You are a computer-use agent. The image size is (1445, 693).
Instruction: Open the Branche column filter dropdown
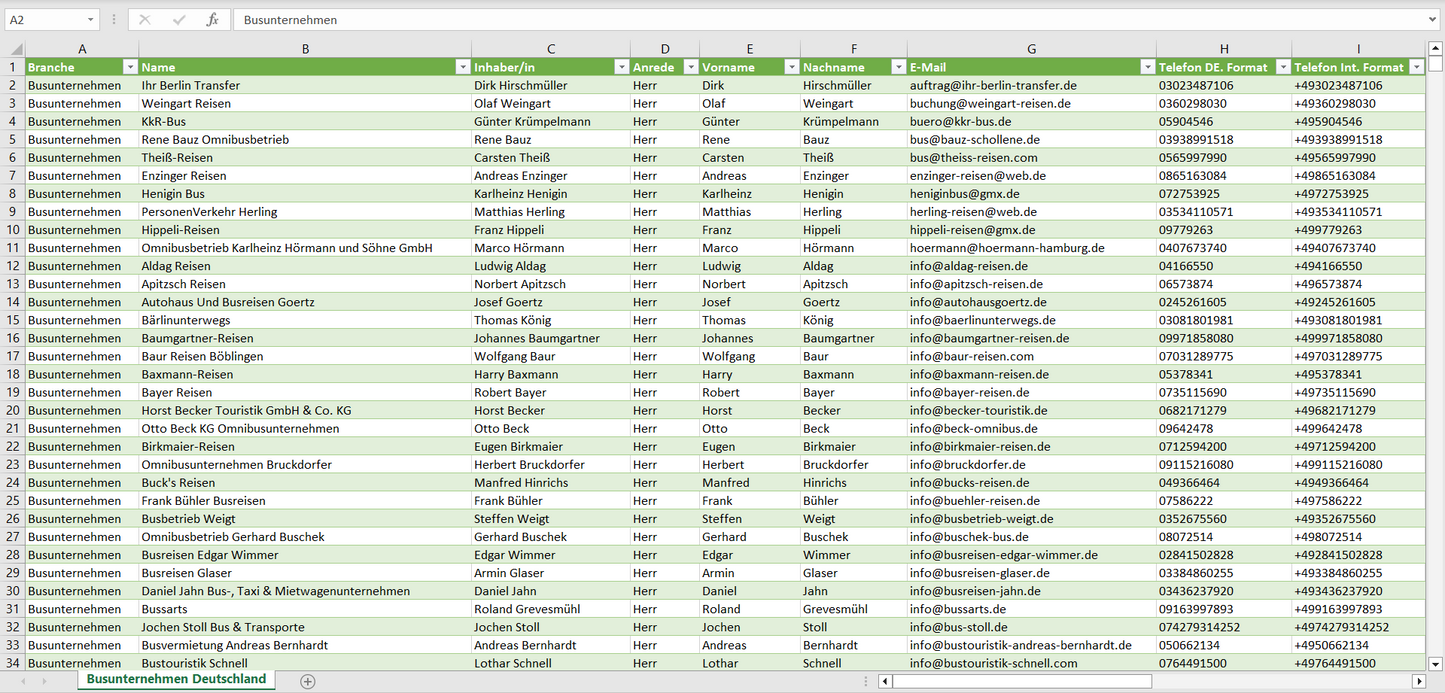(x=129, y=67)
